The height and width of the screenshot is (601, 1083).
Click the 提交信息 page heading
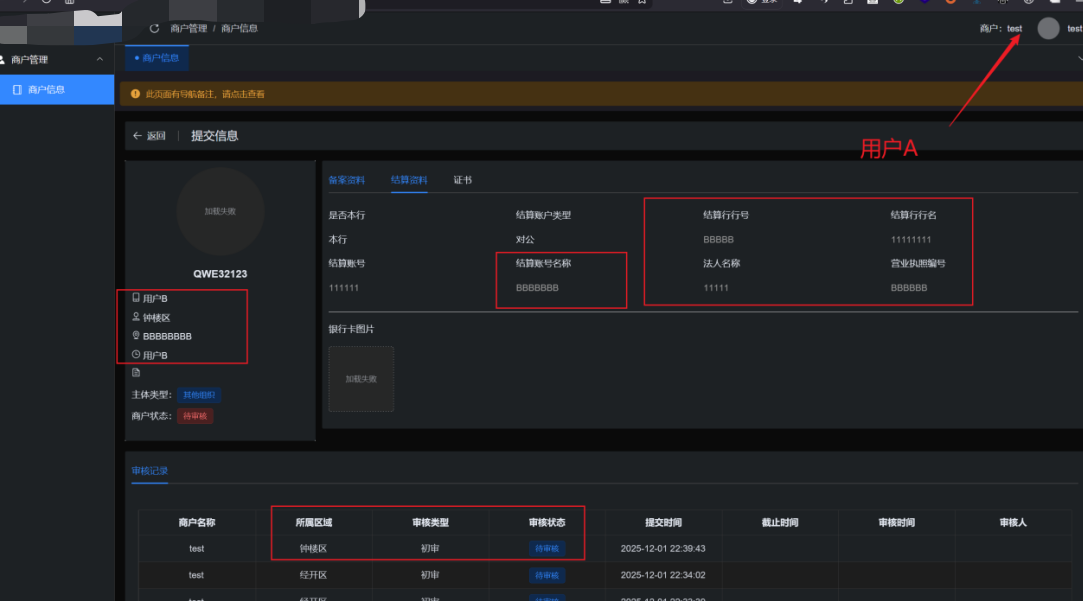[x=215, y=136]
